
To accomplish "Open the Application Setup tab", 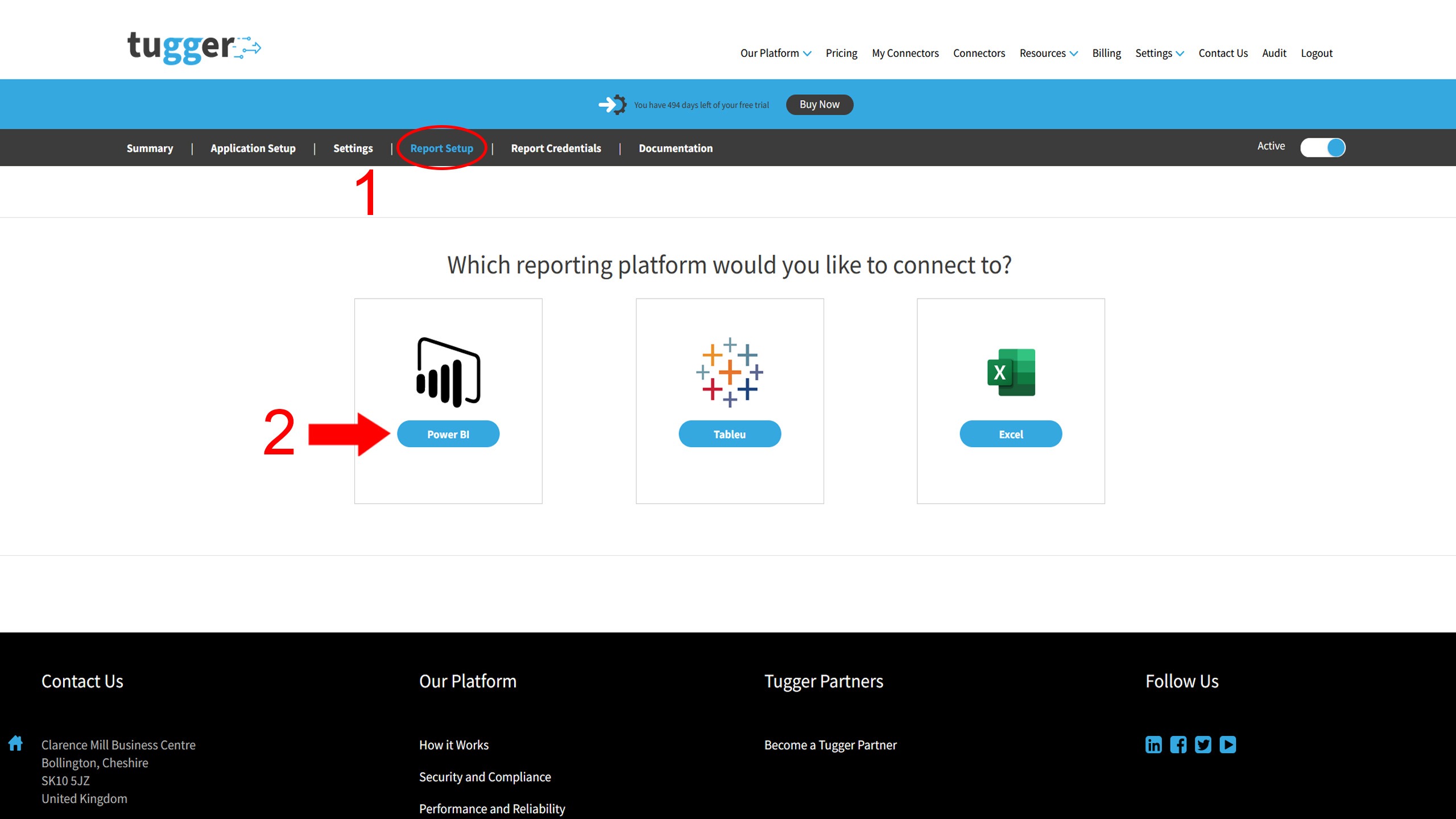I will click(x=253, y=148).
